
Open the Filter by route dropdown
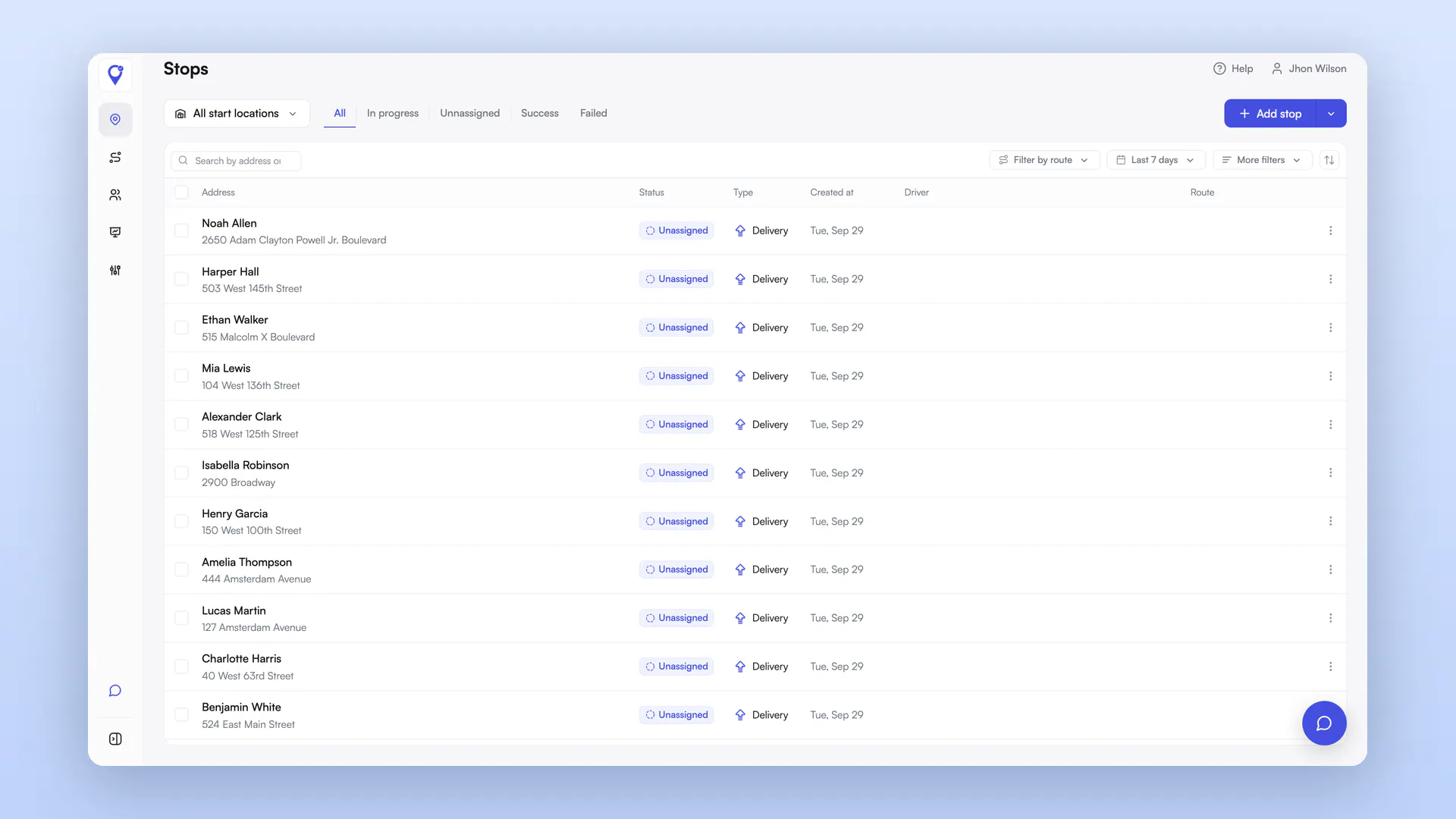click(x=1044, y=160)
